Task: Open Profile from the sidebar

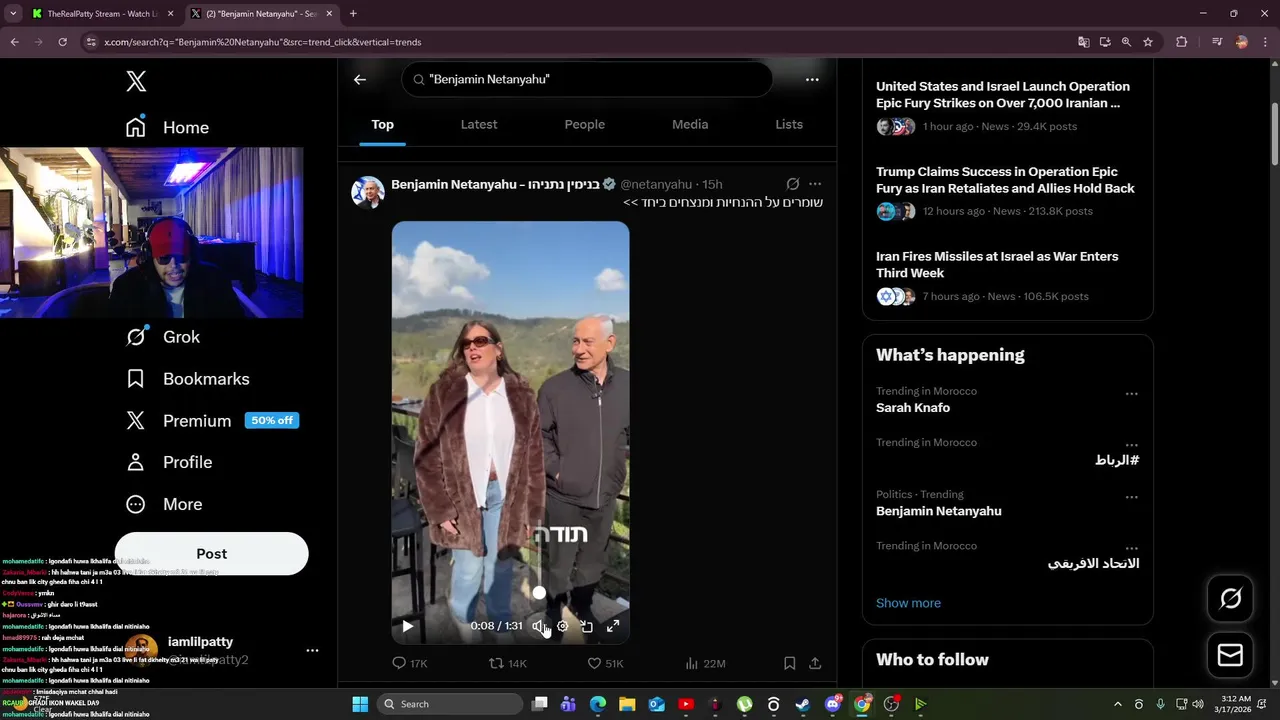Action: point(169,462)
